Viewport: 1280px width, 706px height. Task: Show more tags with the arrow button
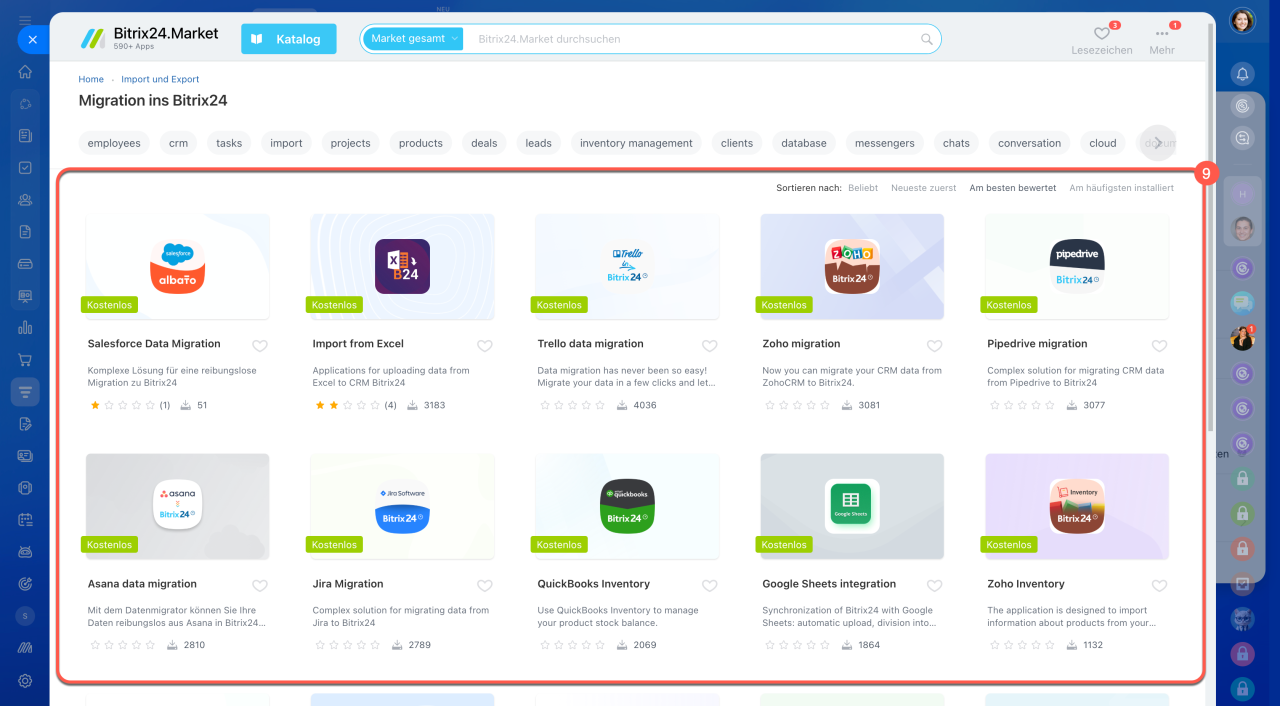click(x=1158, y=143)
